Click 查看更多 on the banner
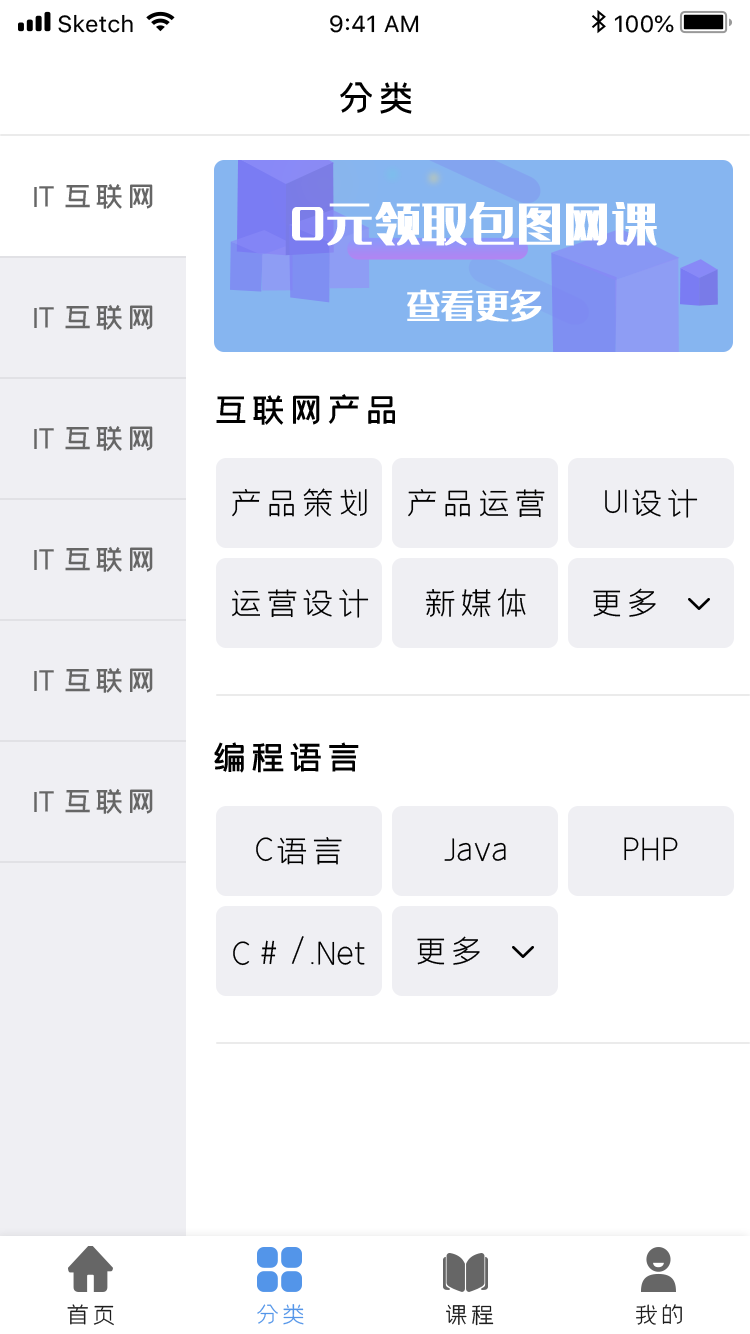This screenshot has width=750, height=1334. point(473,306)
